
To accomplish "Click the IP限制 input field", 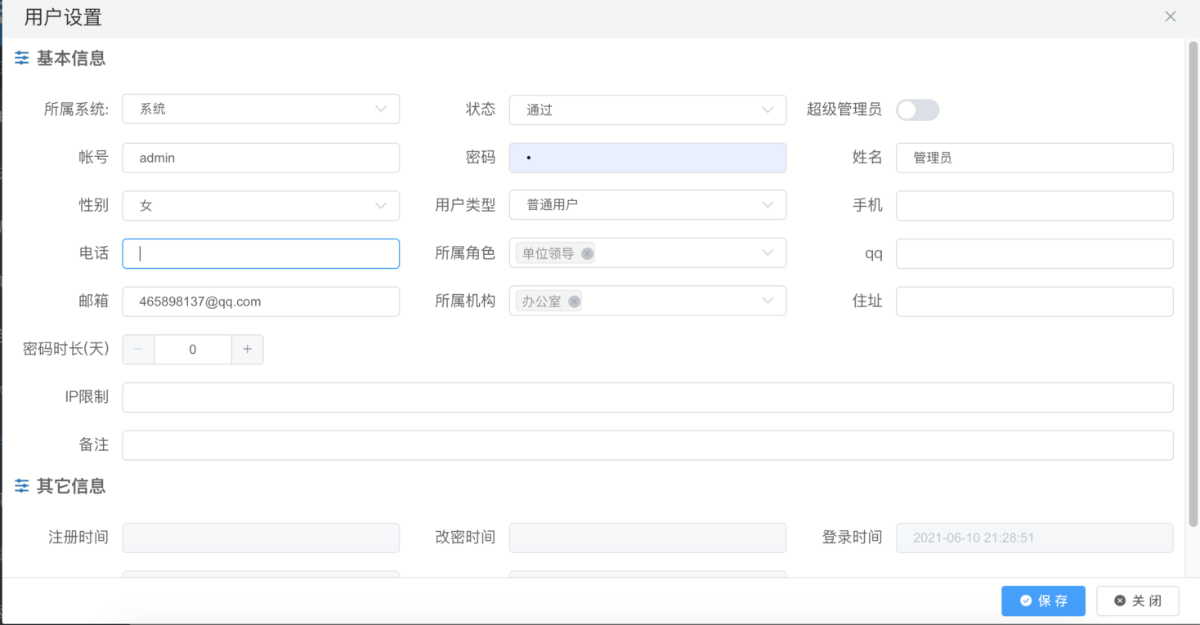I will pyautogui.click(x=647, y=397).
